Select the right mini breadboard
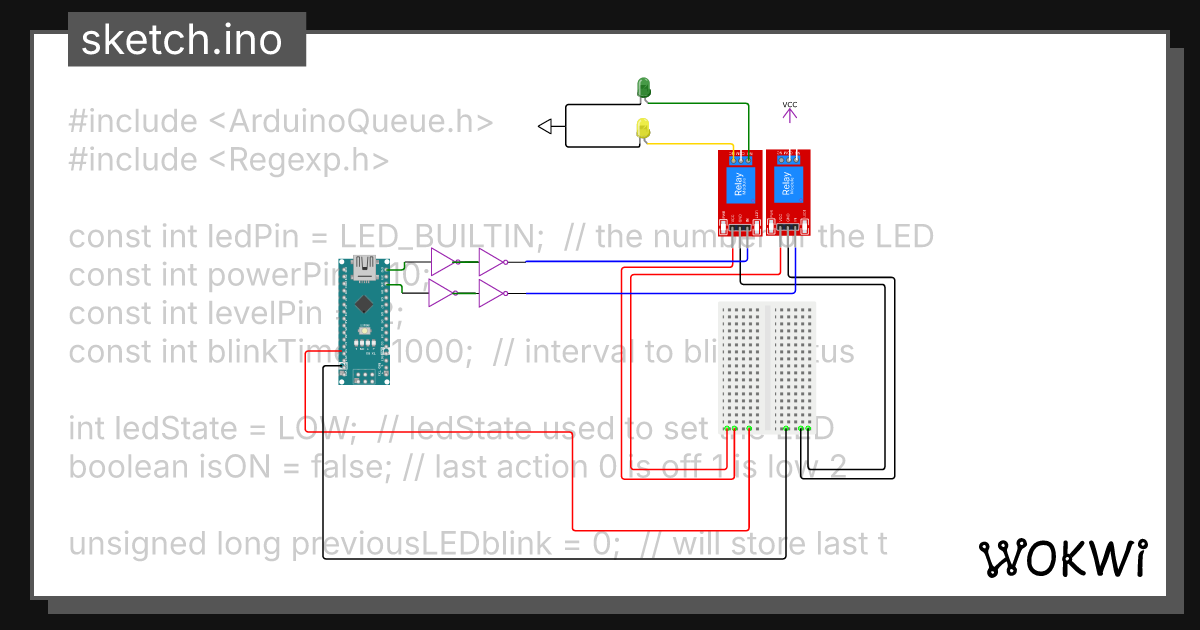This screenshot has height=630, width=1200. (x=794, y=367)
